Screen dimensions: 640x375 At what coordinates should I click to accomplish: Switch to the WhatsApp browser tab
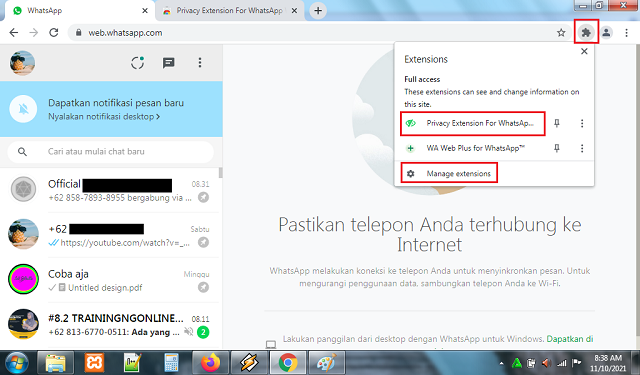pyautogui.click(x=78, y=11)
